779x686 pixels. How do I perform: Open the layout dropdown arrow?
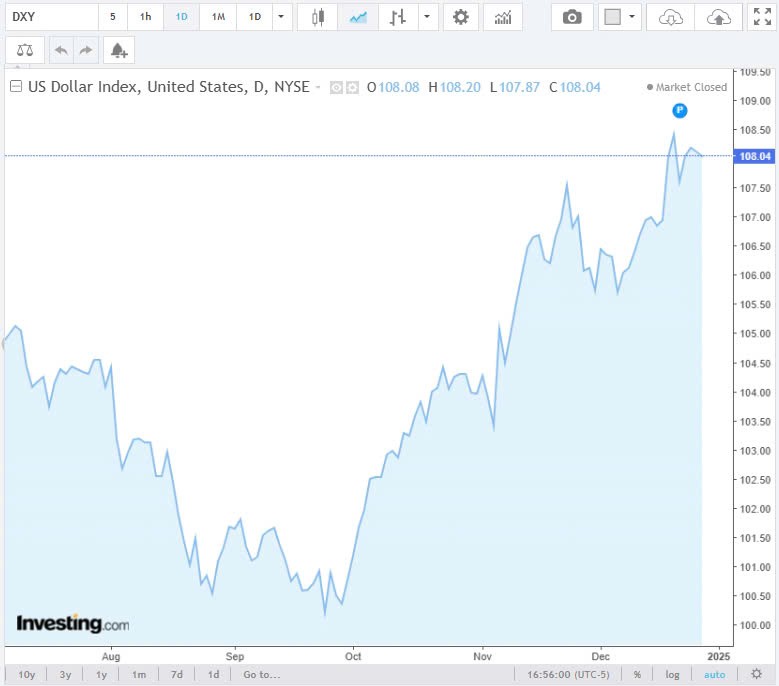coord(632,17)
